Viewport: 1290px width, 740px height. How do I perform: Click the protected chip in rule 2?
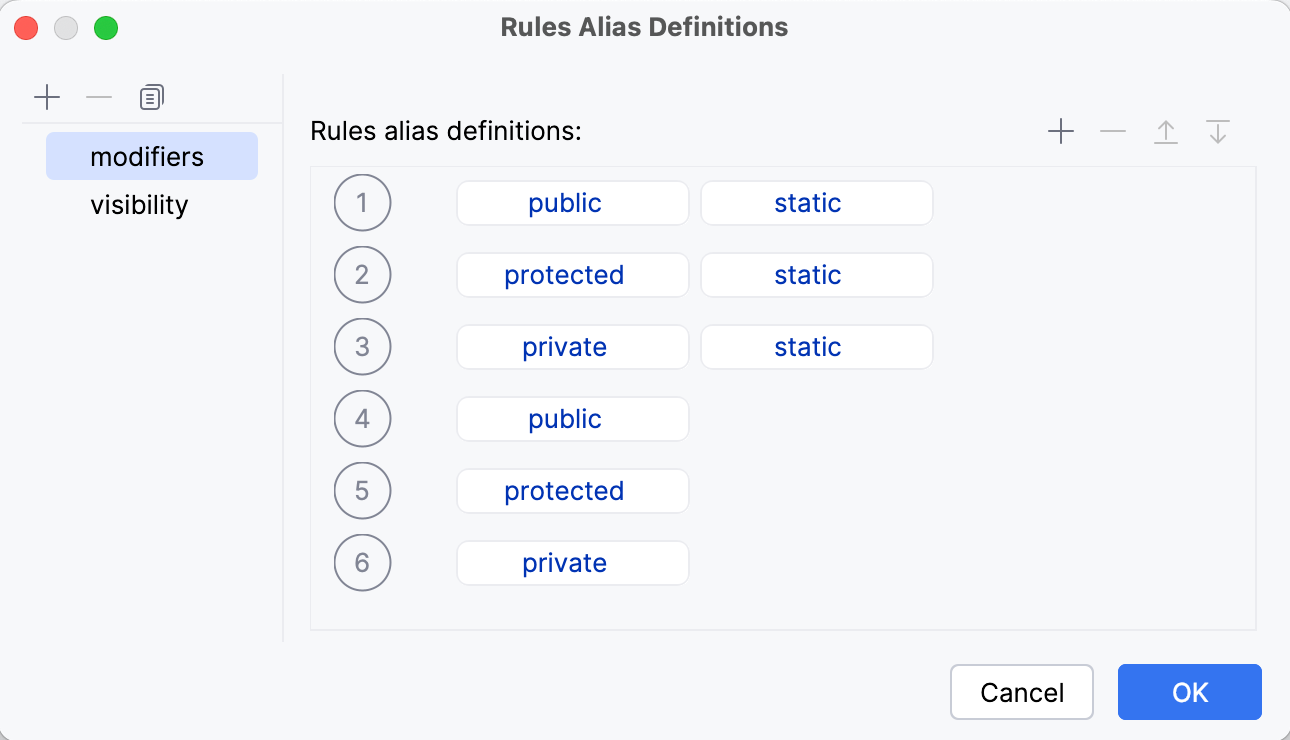point(572,274)
